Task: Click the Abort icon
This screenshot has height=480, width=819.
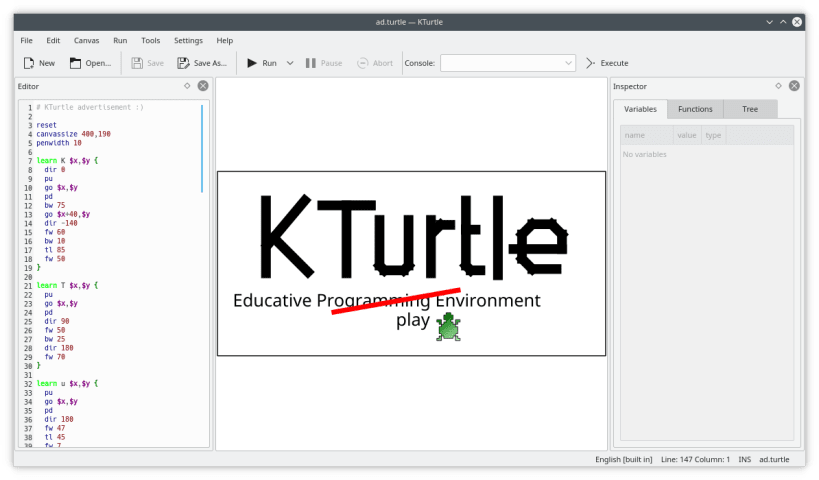Action: (x=362, y=63)
